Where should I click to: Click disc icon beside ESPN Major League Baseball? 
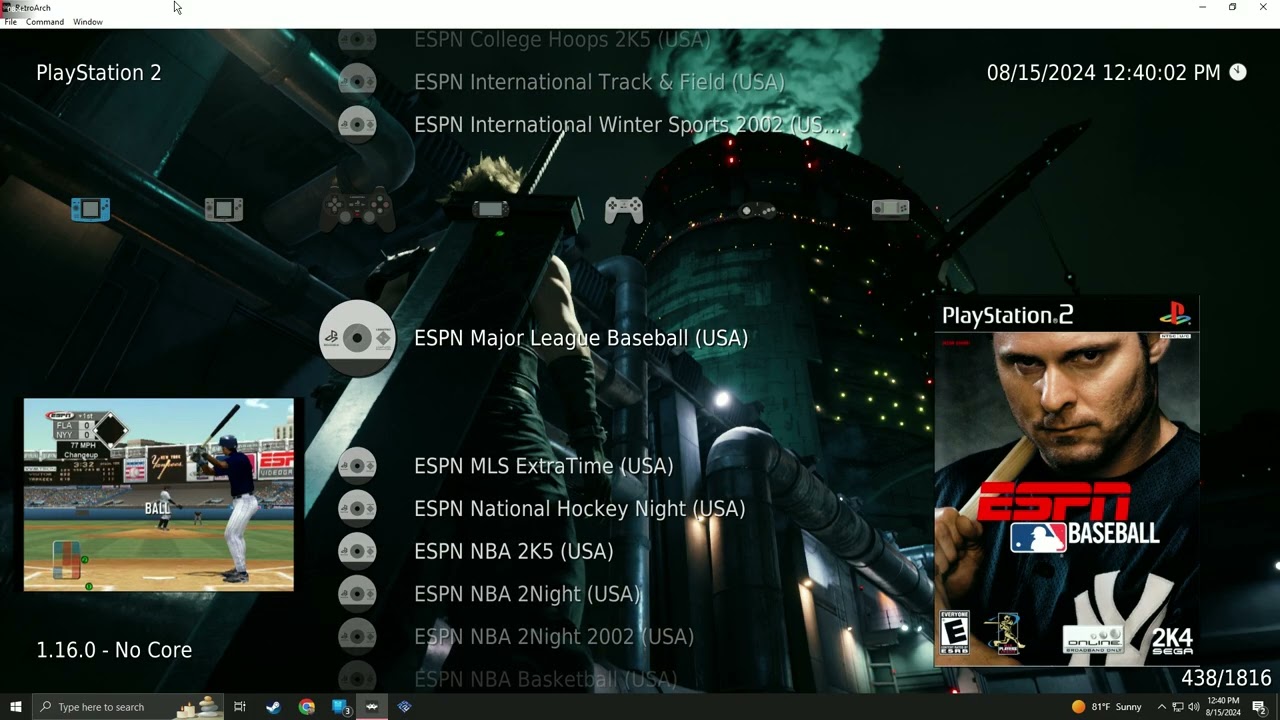point(357,338)
